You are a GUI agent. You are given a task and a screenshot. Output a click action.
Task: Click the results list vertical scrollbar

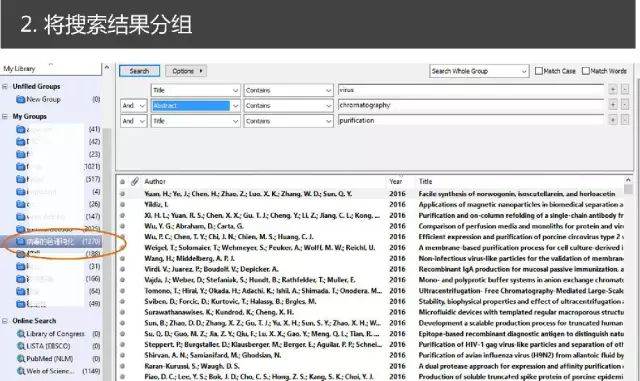pyautogui.click(x=628, y=278)
